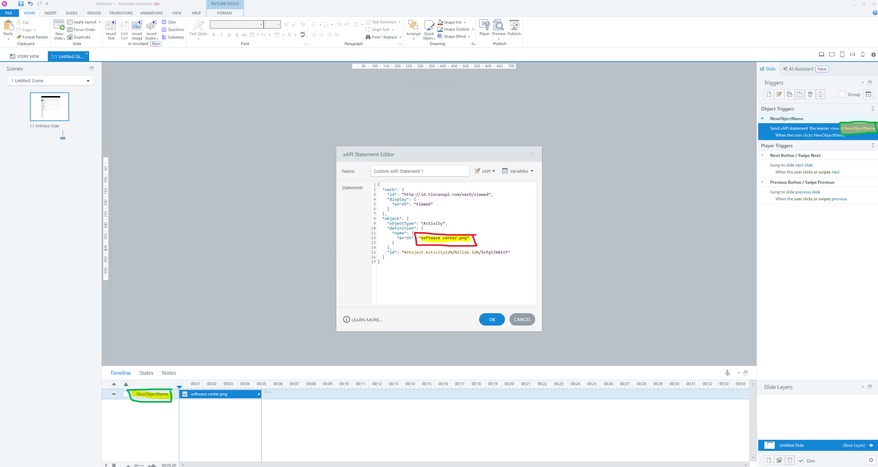Open xAPI dropdown in statement editor
The image size is (878, 467).
point(485,171)
